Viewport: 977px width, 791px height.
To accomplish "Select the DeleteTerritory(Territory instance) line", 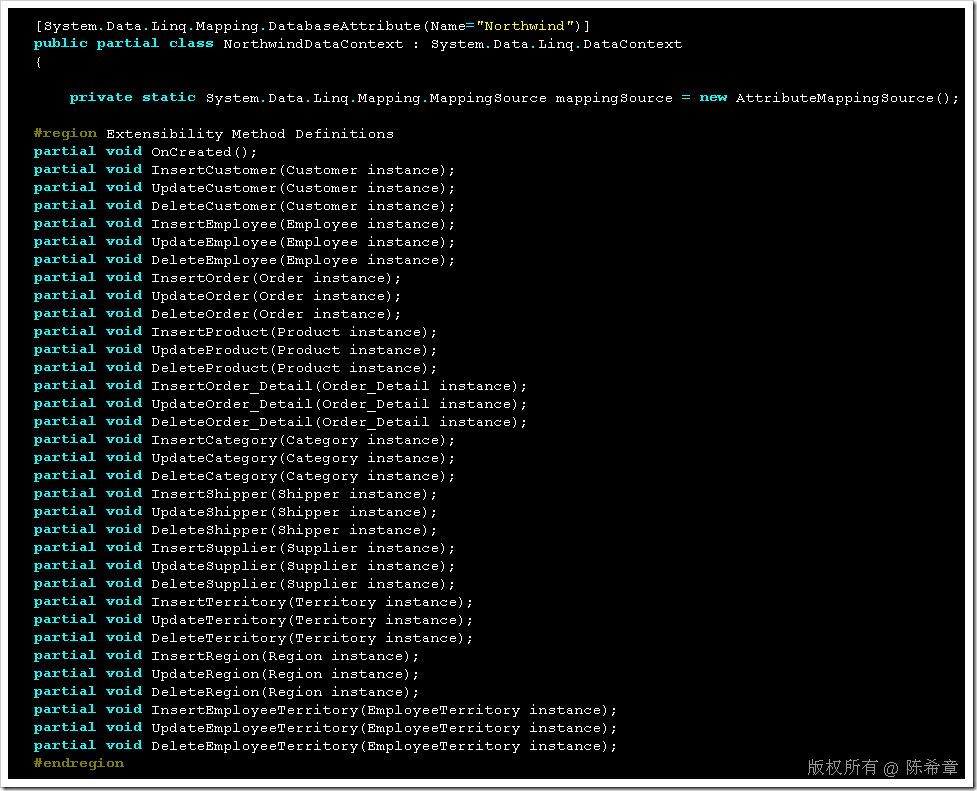I will pyautogui.click(x=254, y=638).
